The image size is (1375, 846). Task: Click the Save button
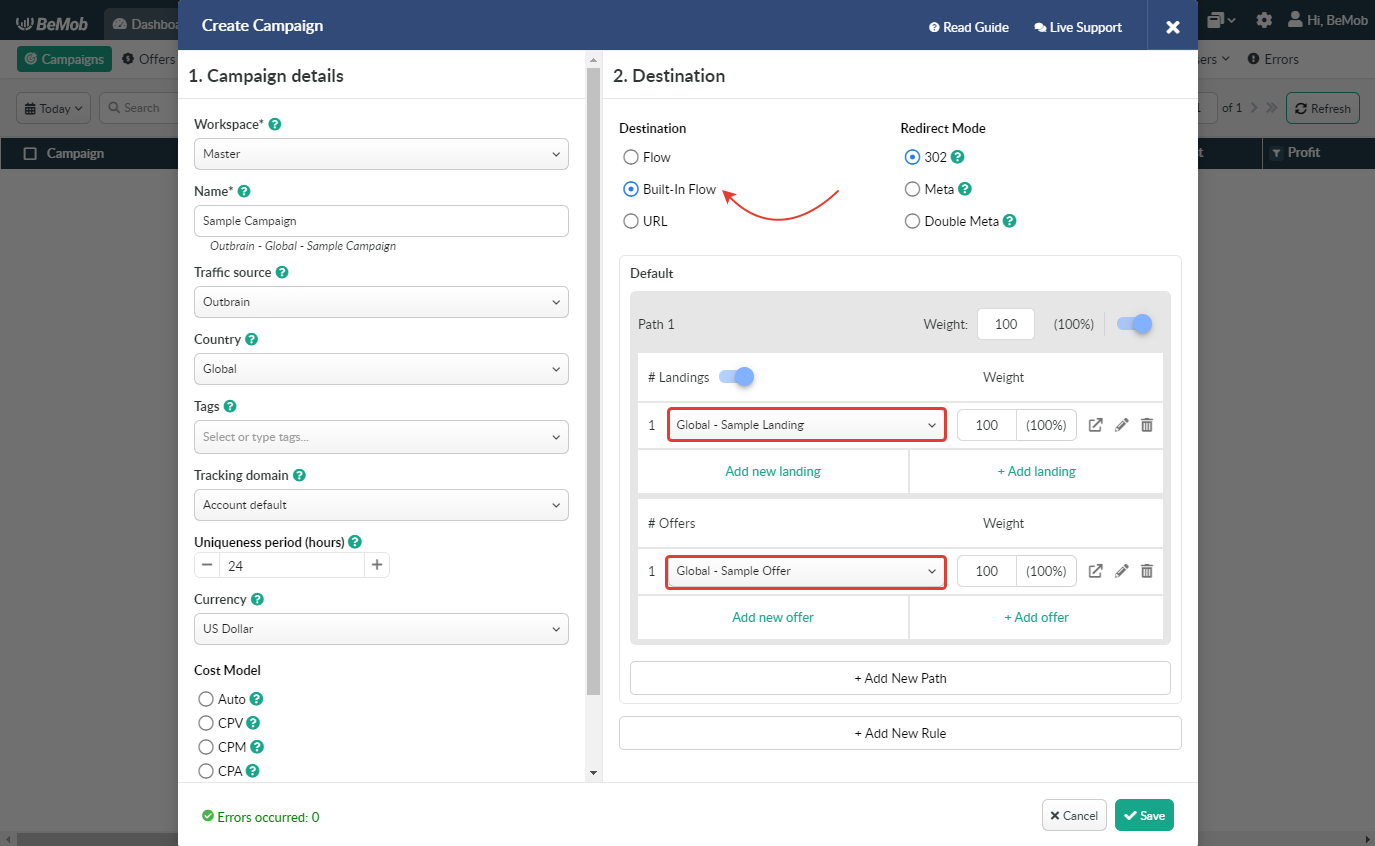click(1144, 815)
